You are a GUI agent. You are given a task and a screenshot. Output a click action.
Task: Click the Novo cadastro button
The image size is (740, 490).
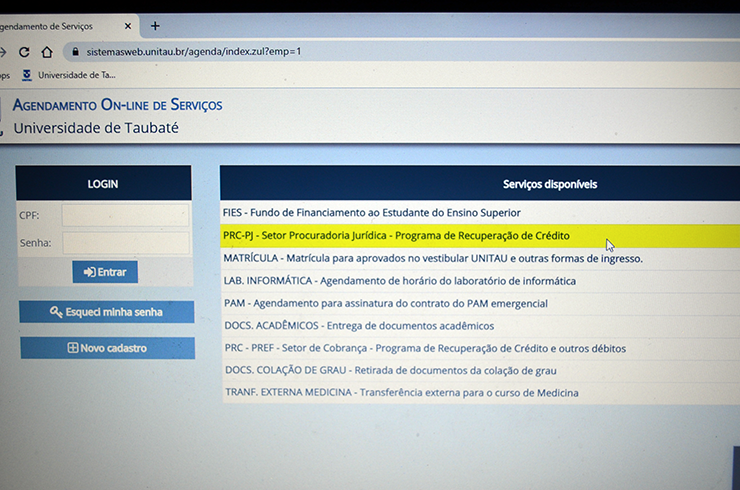[107, 348]
